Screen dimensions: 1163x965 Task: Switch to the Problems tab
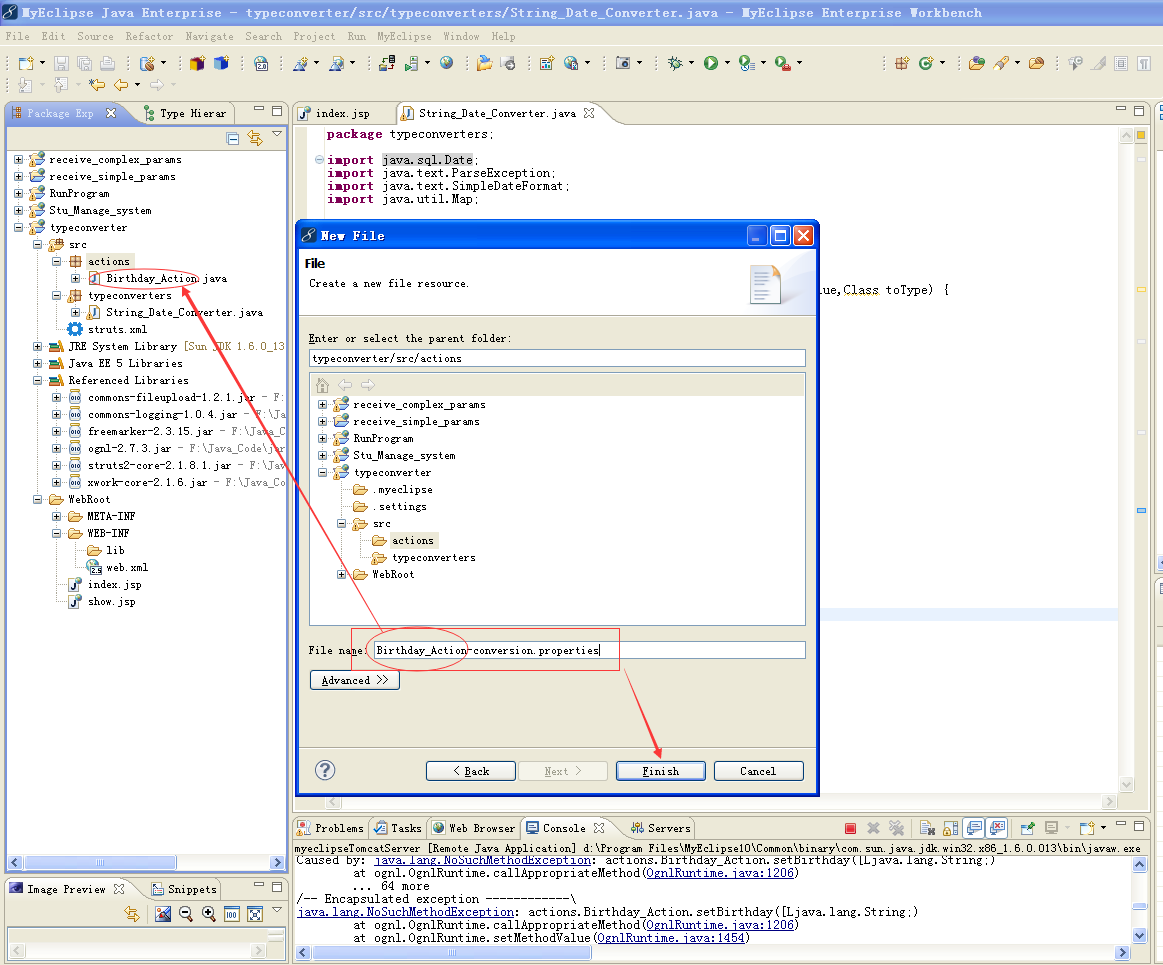330,828
